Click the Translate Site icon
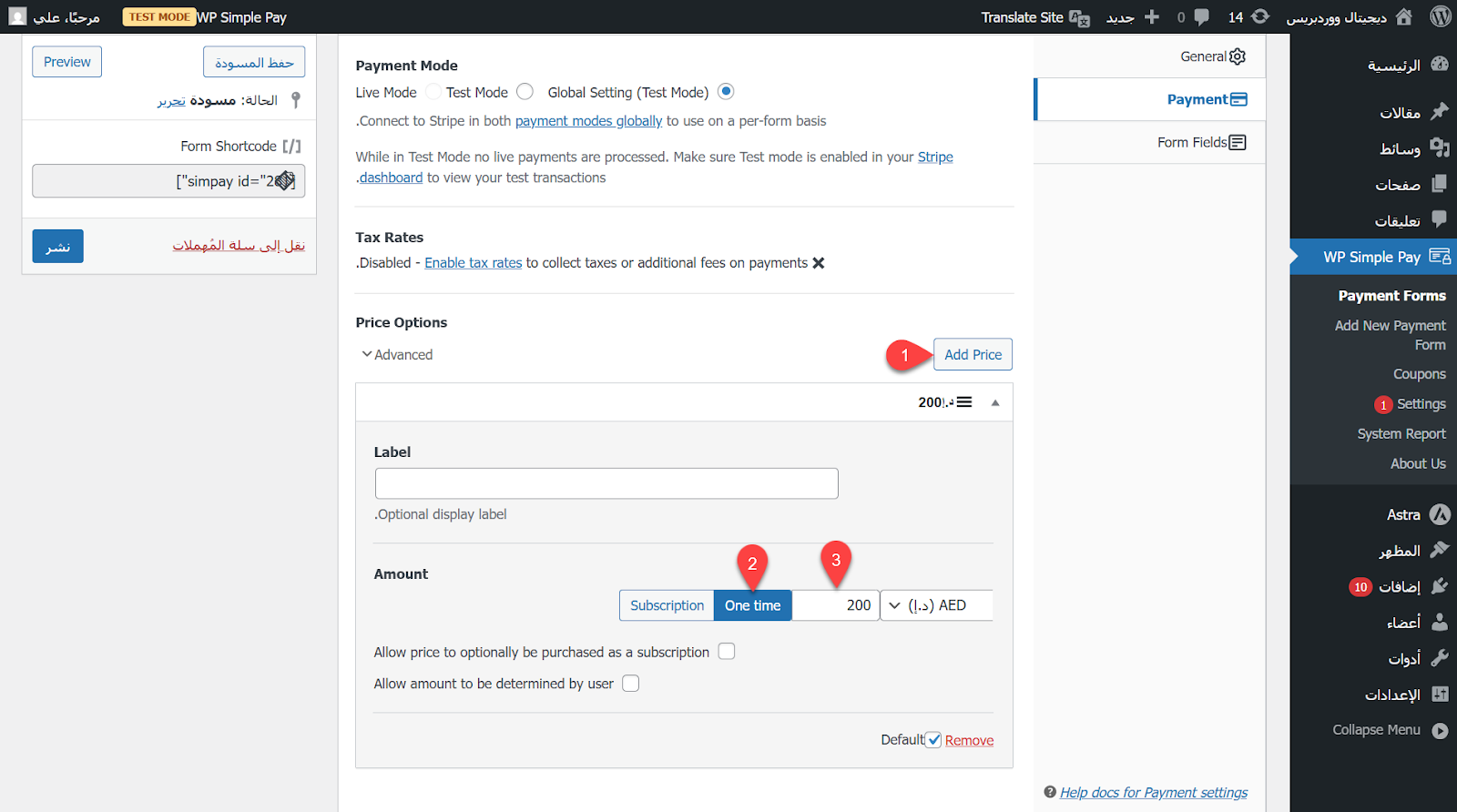Viewport: 1457px width, 812px height. point(1080,17)
